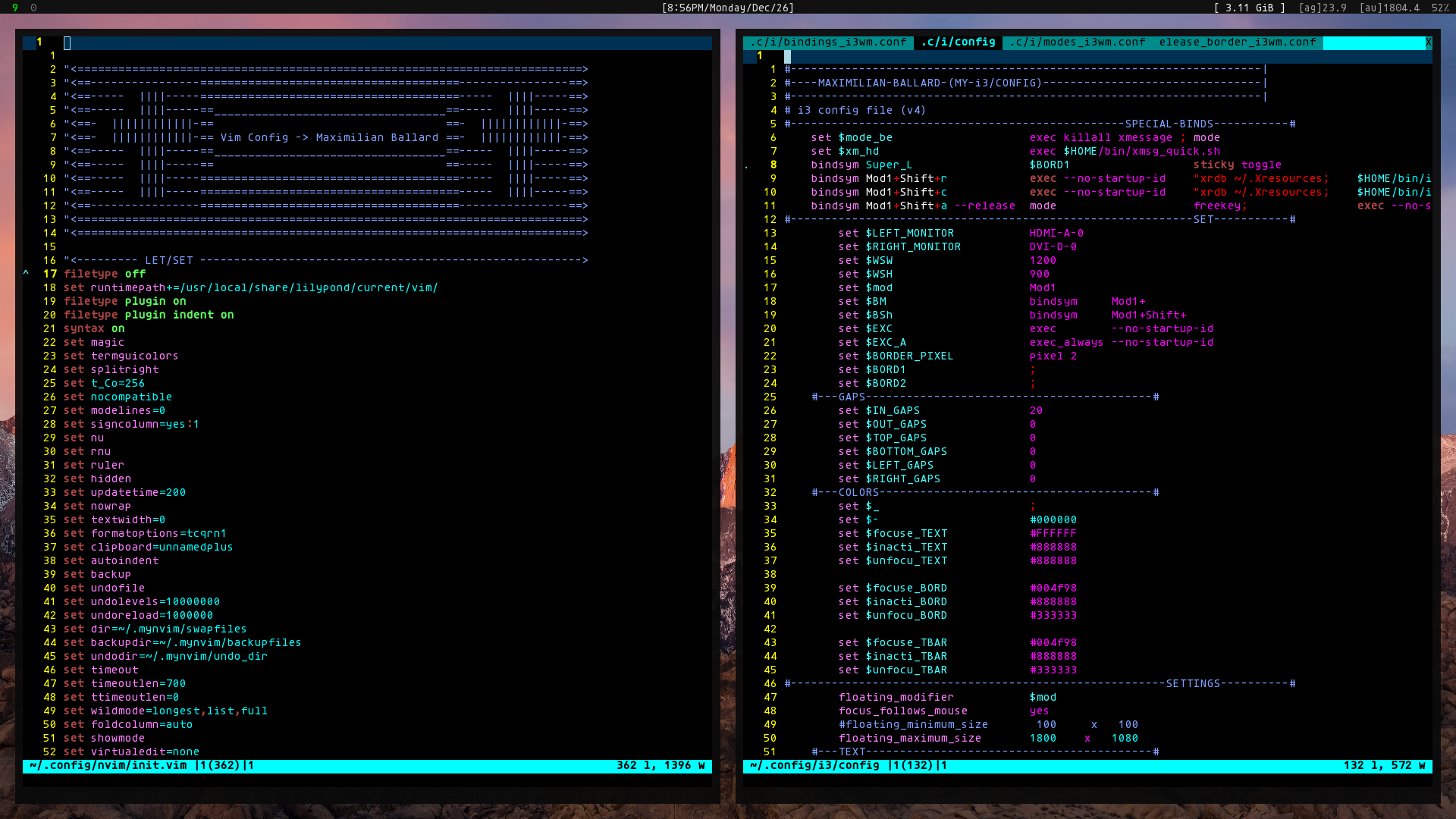Click the 'set termguicolors' line

tap(121, 356)
